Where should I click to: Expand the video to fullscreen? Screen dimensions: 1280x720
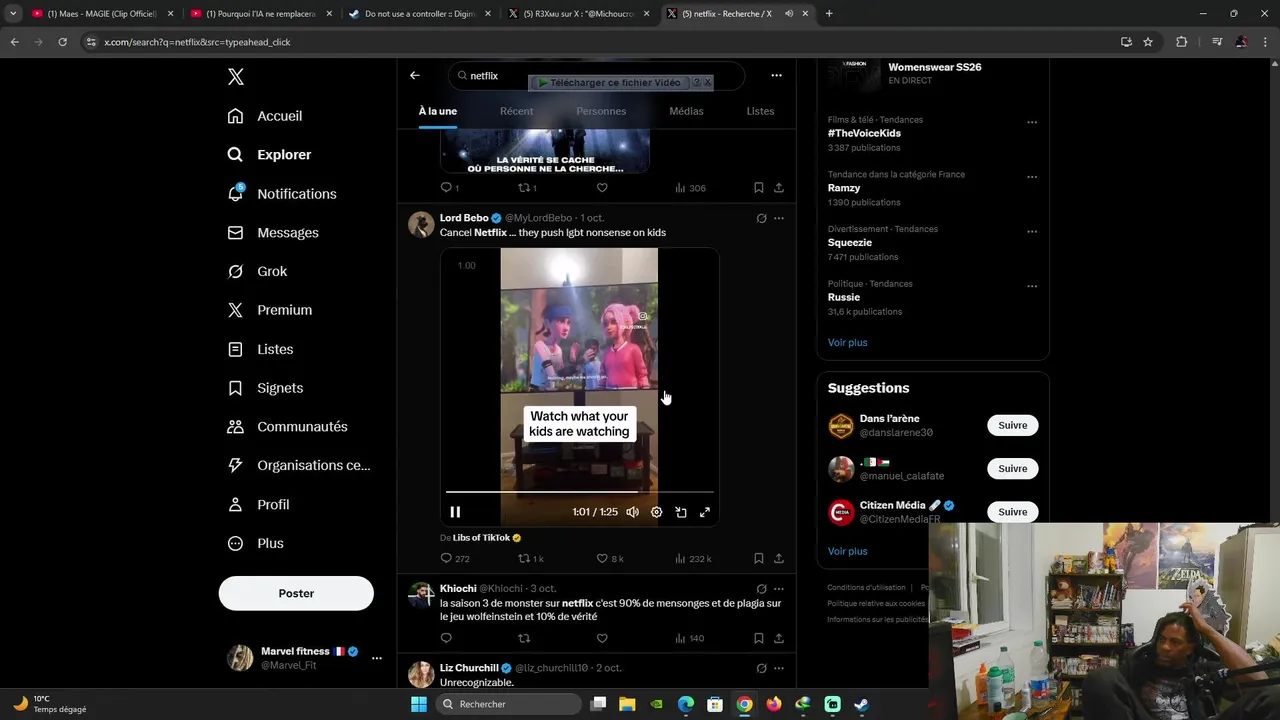(x=704, y=512)
